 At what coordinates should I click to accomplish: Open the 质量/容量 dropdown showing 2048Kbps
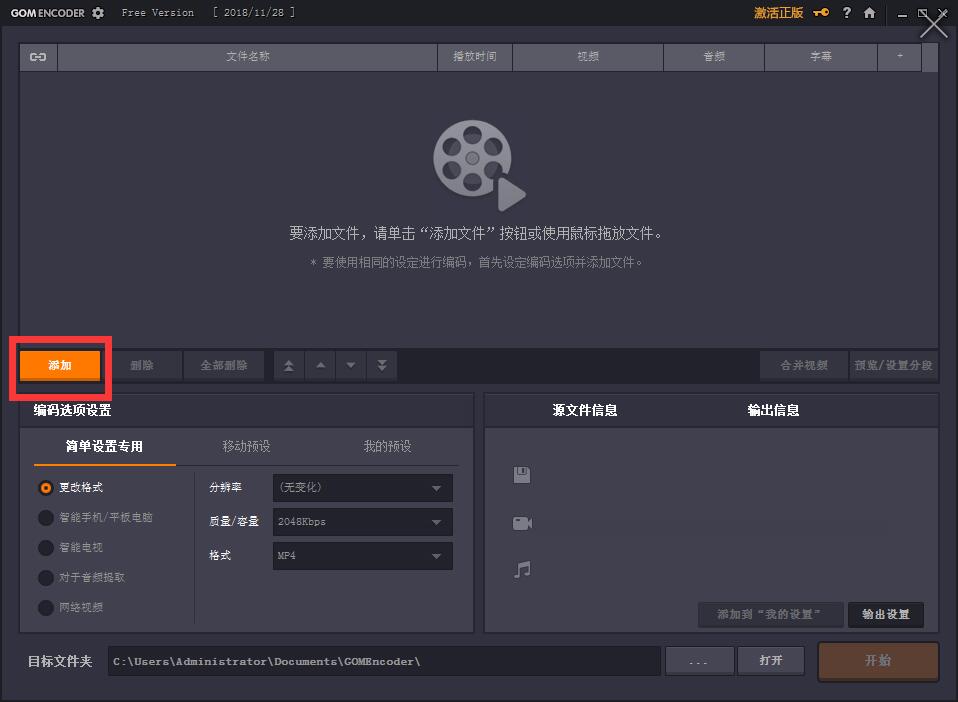(362, 521)
